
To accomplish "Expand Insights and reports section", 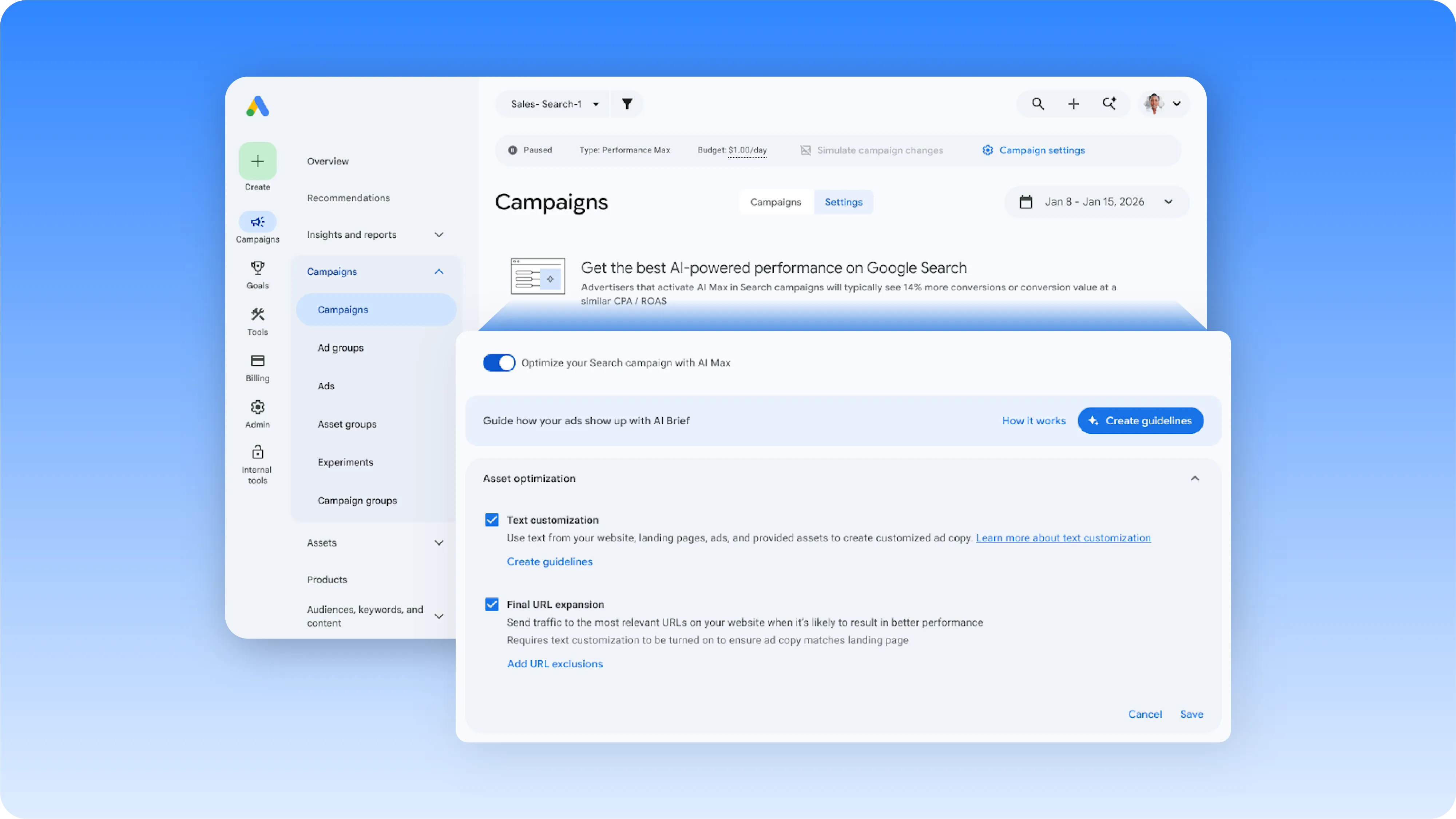I will click(439, 235).
